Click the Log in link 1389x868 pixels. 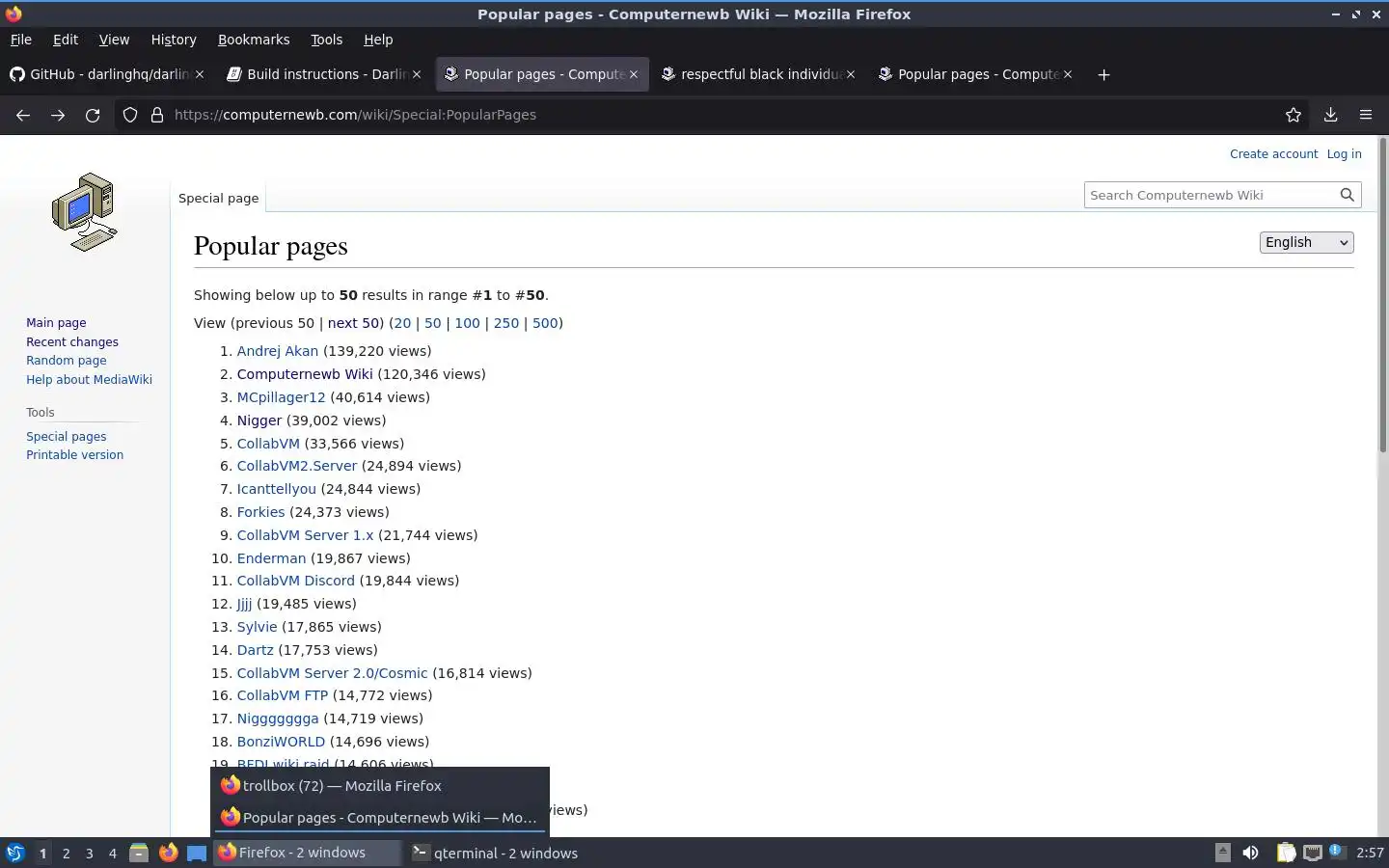coord(1344,154)
